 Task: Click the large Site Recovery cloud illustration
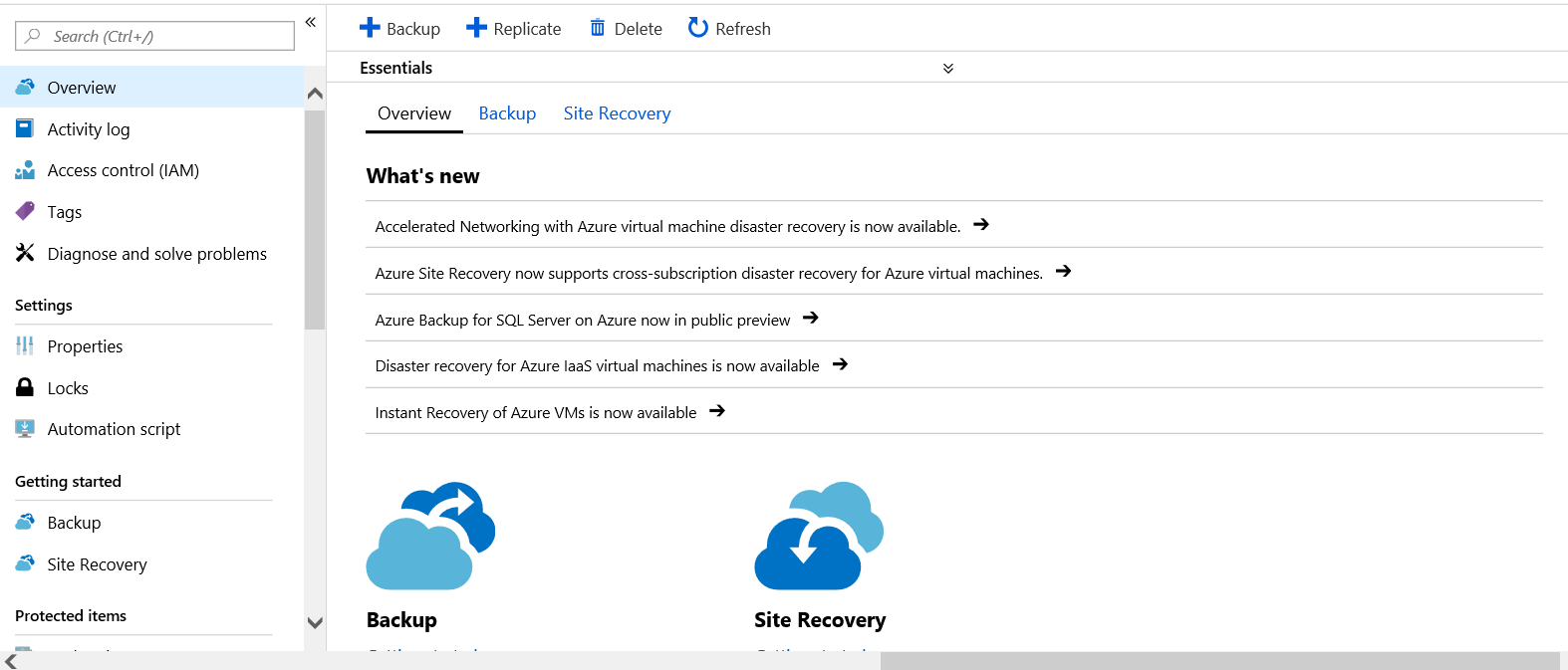click(819, 536)
